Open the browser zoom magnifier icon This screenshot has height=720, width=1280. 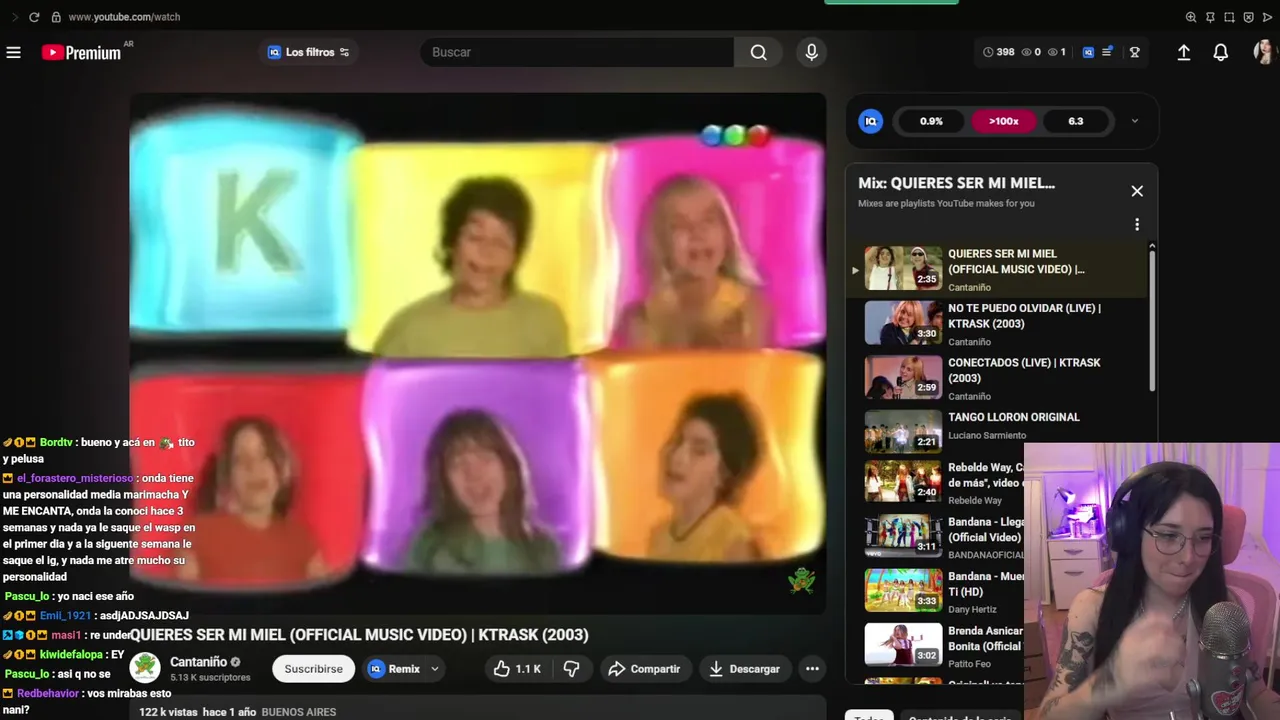point(1191,17)
